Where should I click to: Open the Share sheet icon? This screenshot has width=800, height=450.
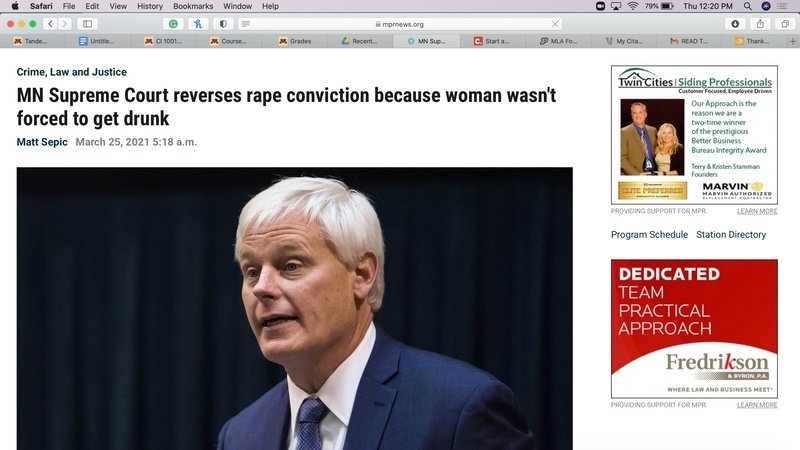760,24
